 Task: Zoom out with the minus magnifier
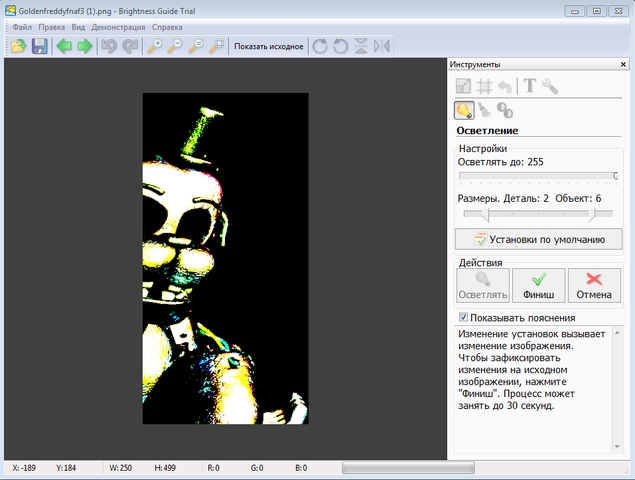pos(175,46)
